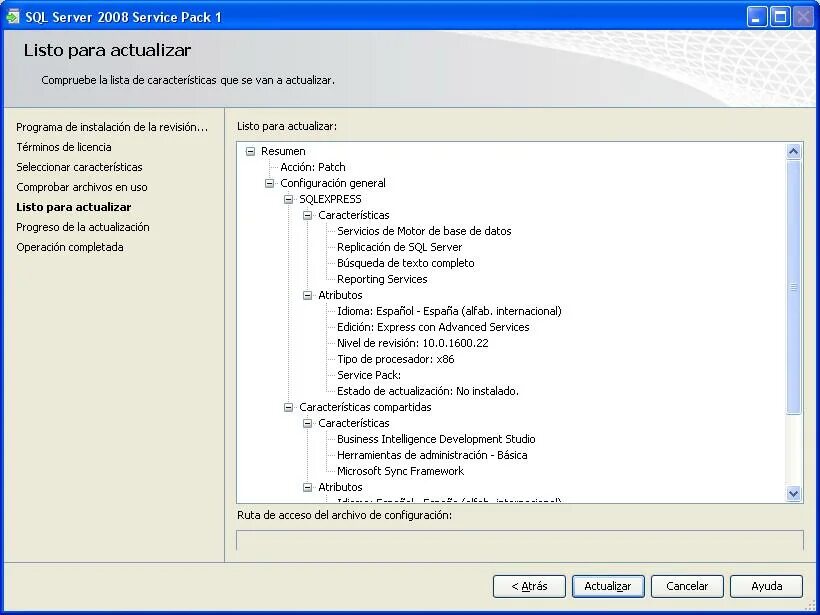This screenshot has height=615, width=820.
Task: Select the Idioma: Español - España row under SQLEXPRESS
Action: pos(449,311)
